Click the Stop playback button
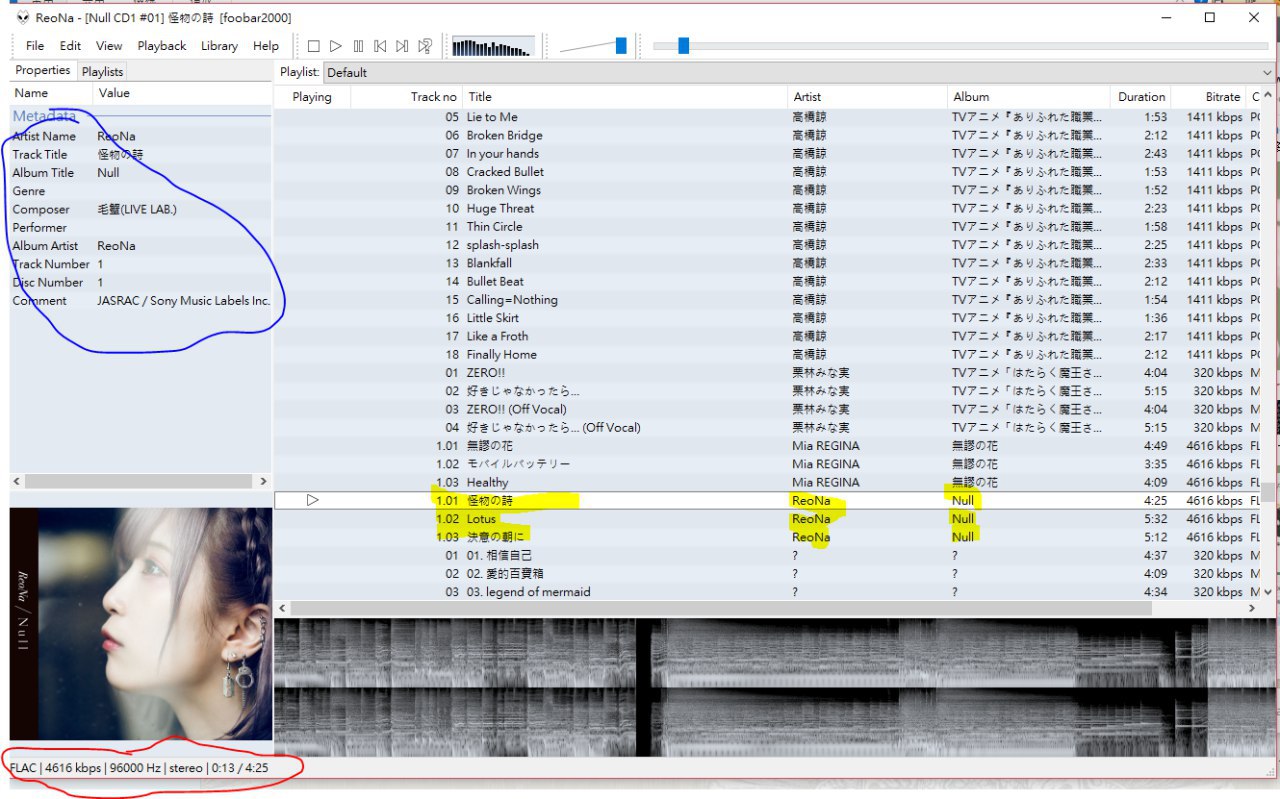 [x=313, y=46]
